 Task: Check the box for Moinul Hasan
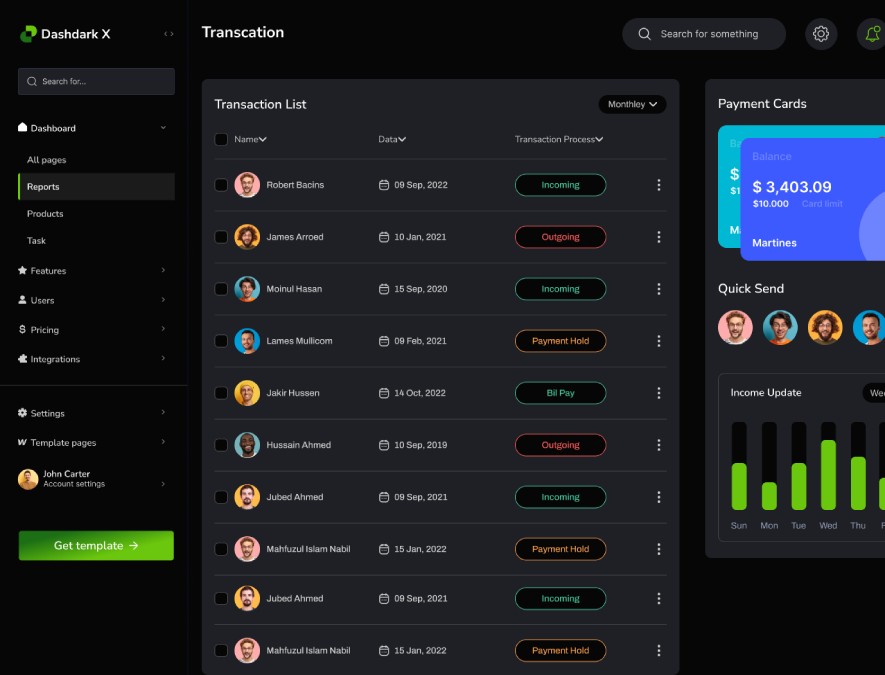(221, 289)
